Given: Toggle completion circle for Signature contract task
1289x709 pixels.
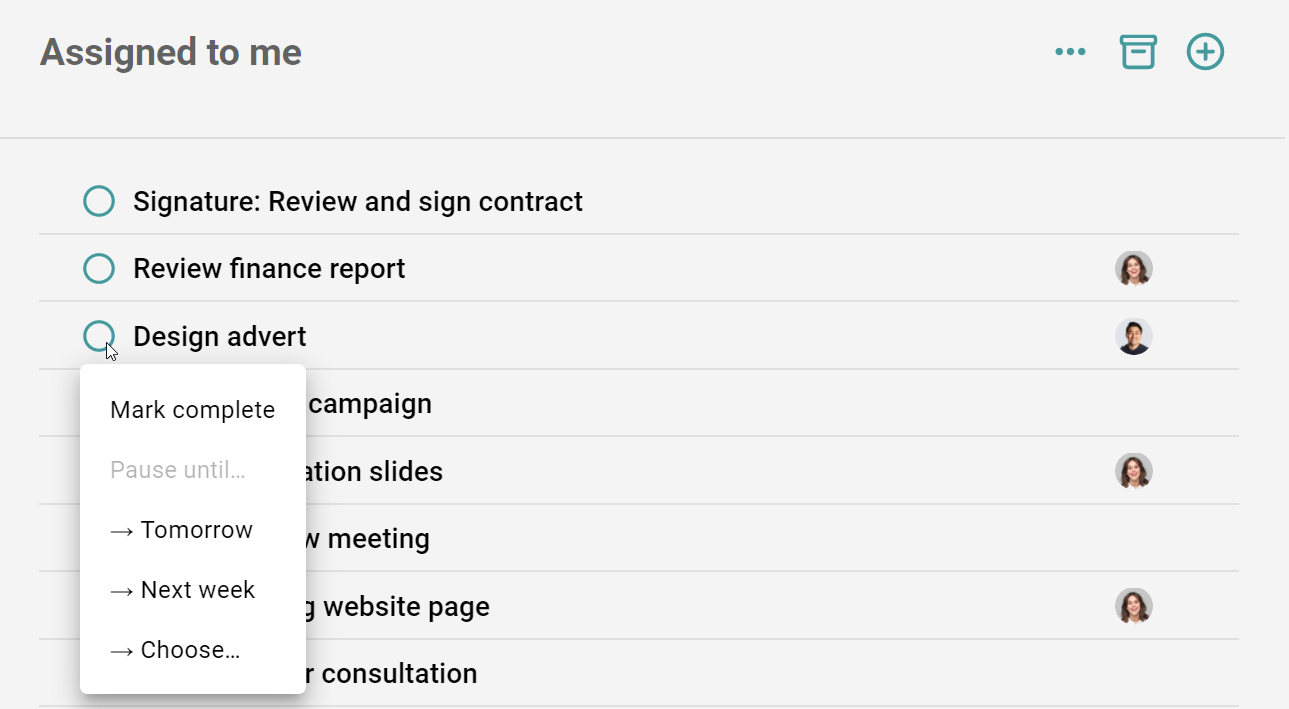Looking at the screenshot, I should point(99,201).
